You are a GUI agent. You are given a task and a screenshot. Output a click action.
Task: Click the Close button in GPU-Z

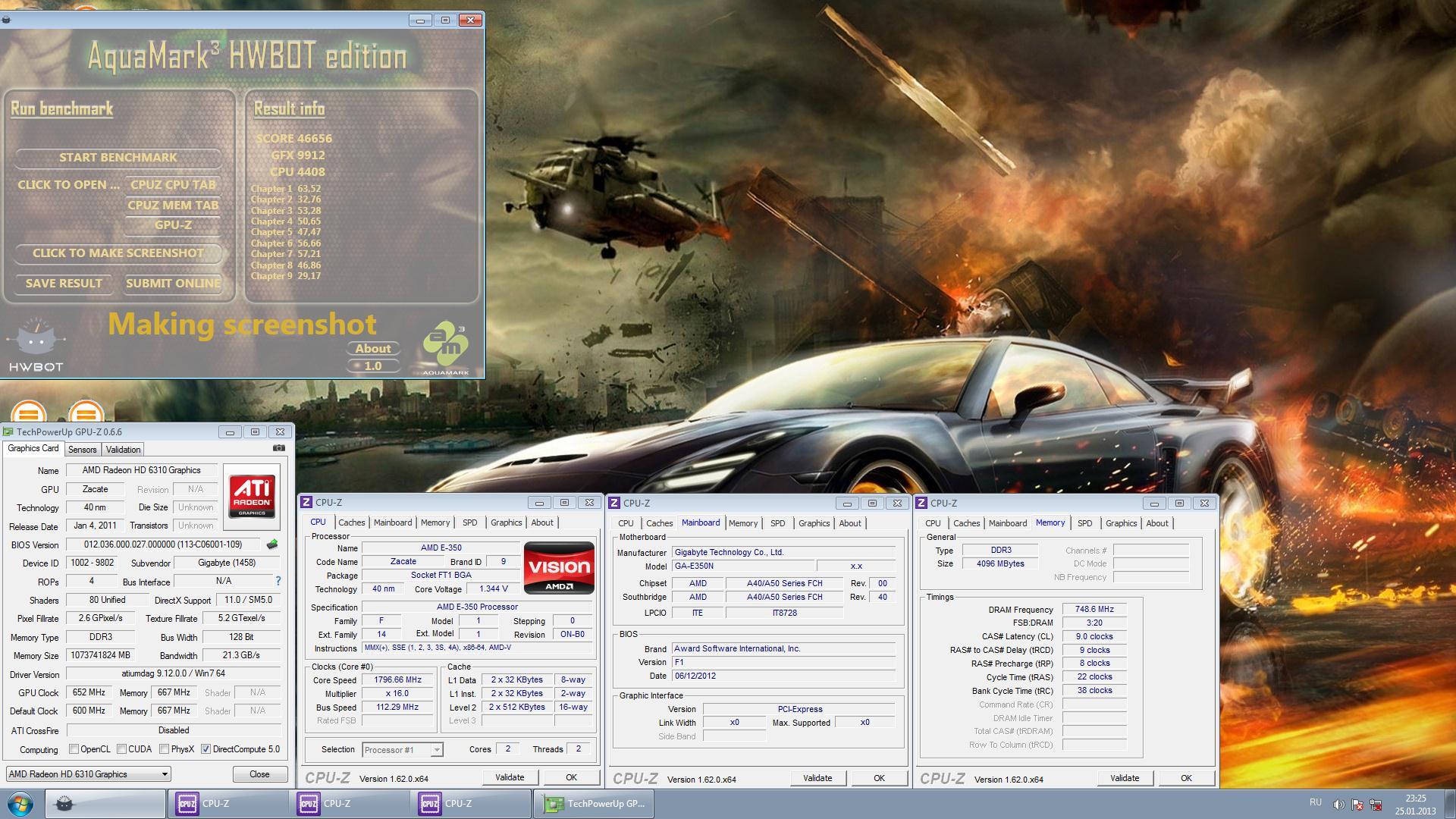click(259, 774)
